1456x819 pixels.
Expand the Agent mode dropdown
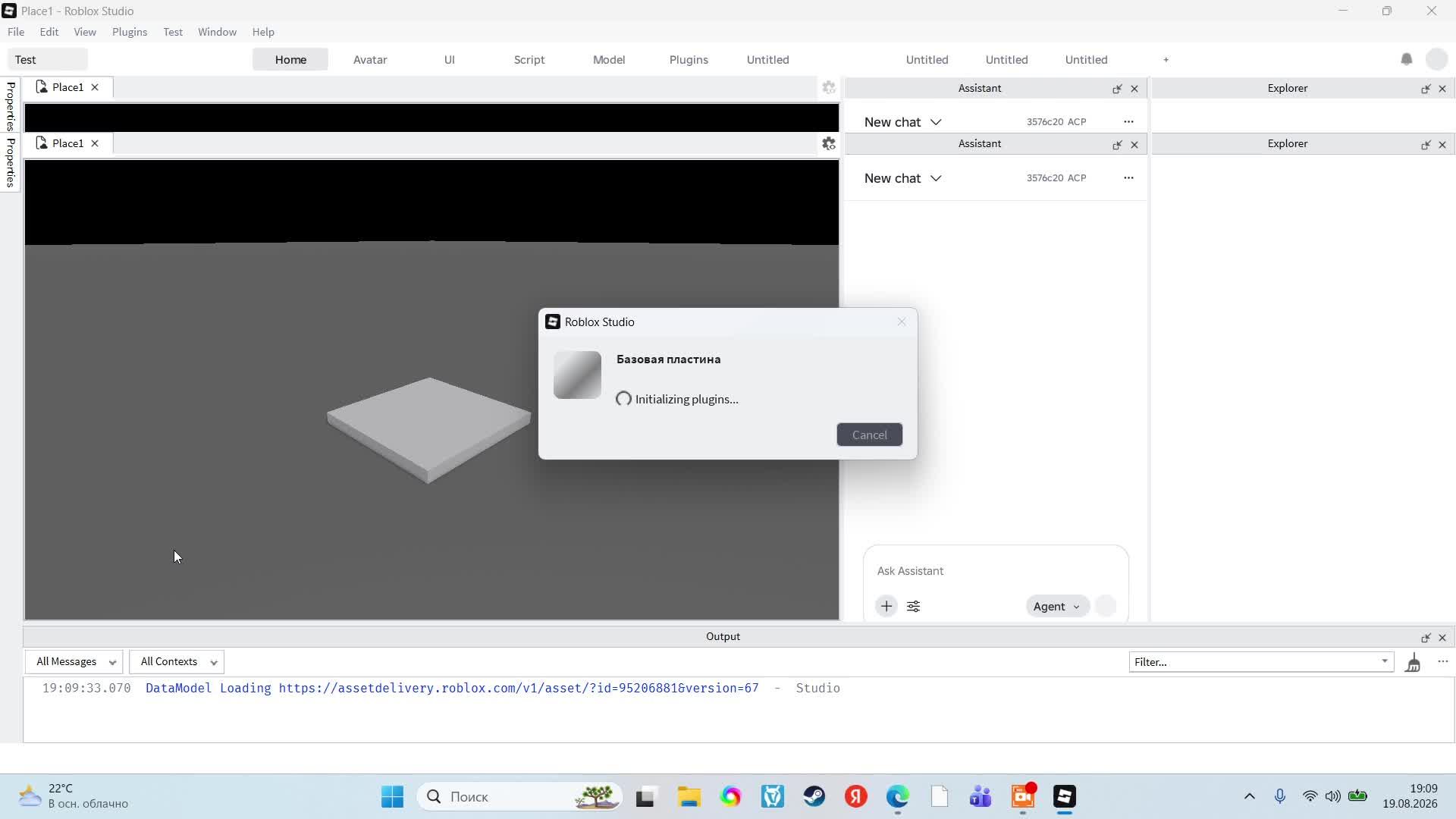pyautogui.click(x=1057, y=606)
